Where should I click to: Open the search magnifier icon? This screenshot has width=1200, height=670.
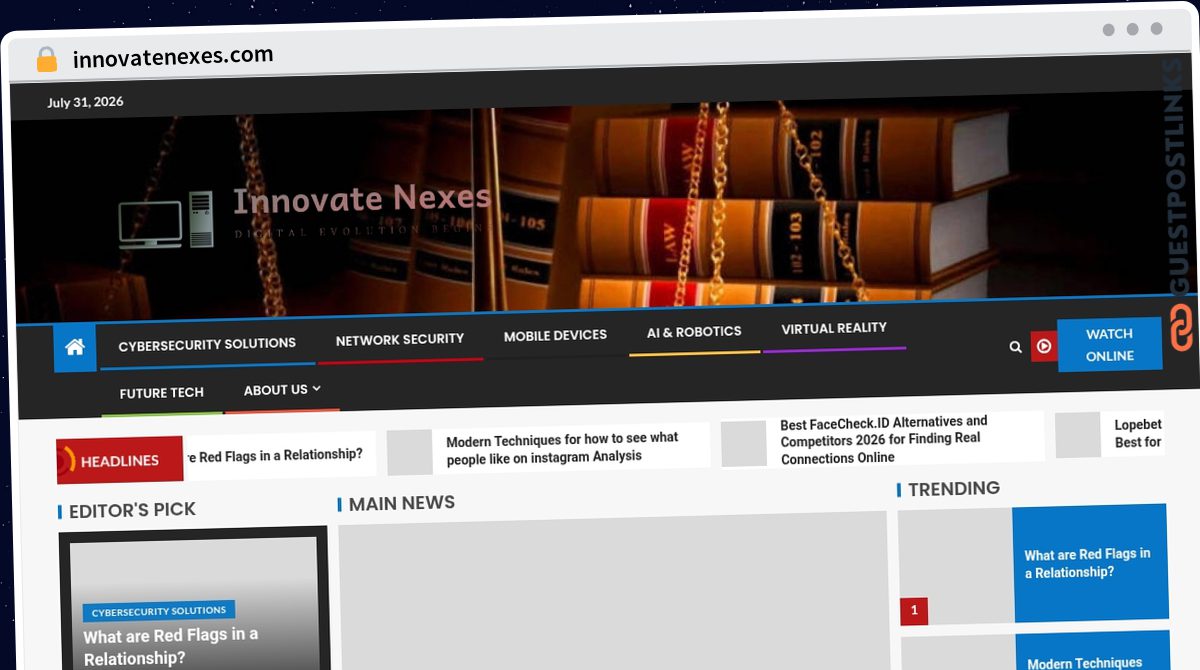click(1016, 347)
